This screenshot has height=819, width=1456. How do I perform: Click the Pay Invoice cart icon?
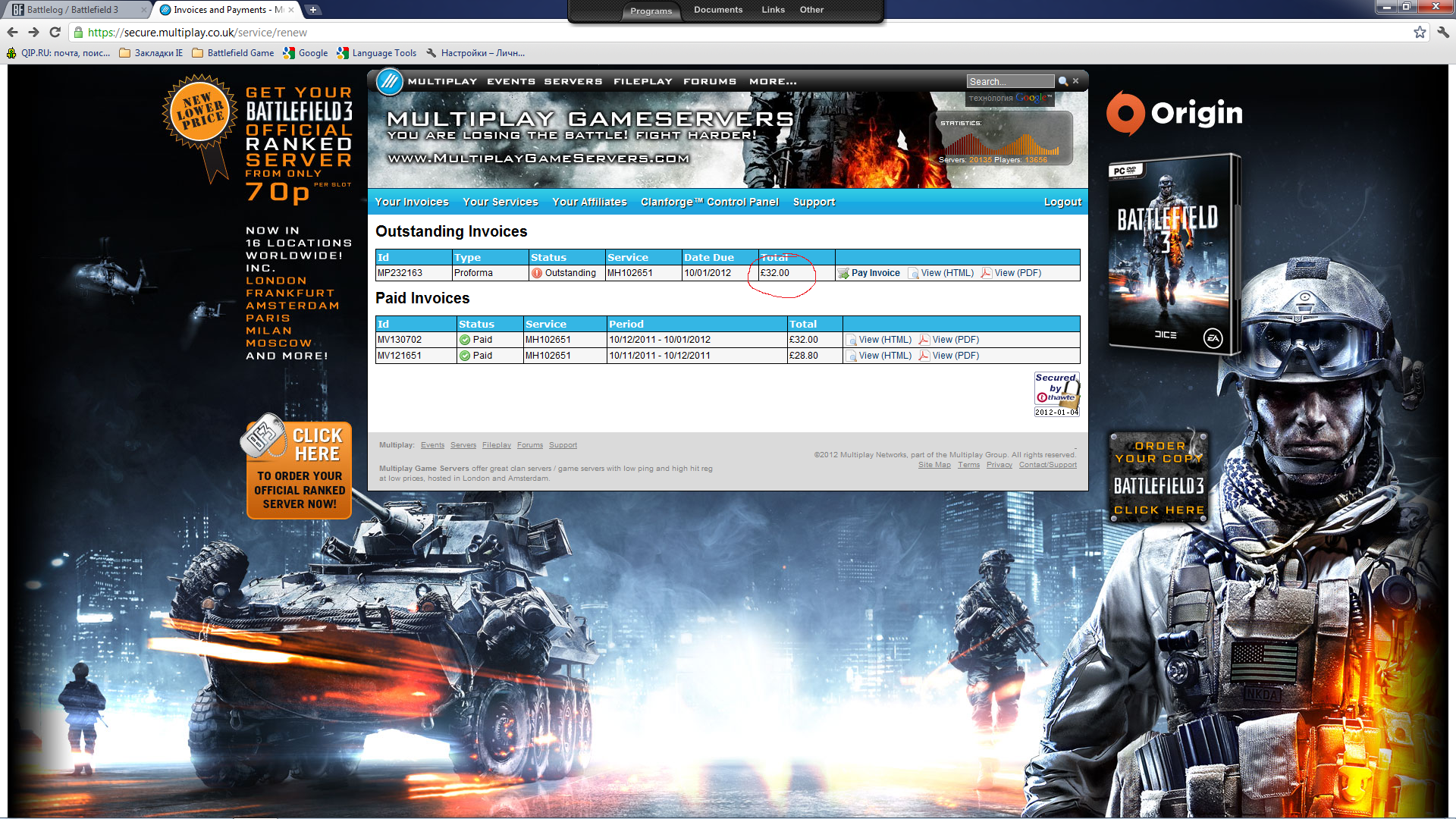pyautogui.click(x=843, y=273)
